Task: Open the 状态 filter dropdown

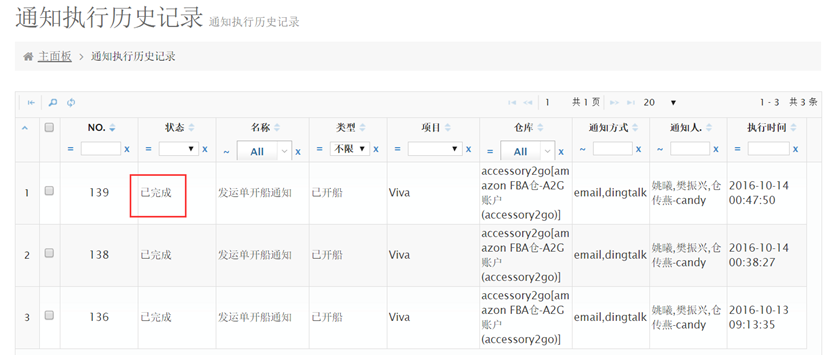Action: (179, 149)
